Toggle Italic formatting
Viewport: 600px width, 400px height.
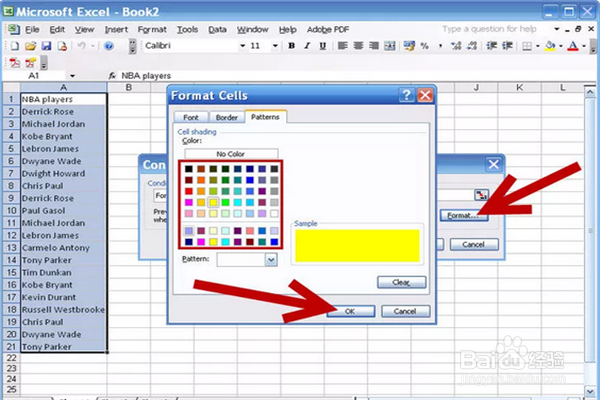[307, 46]
